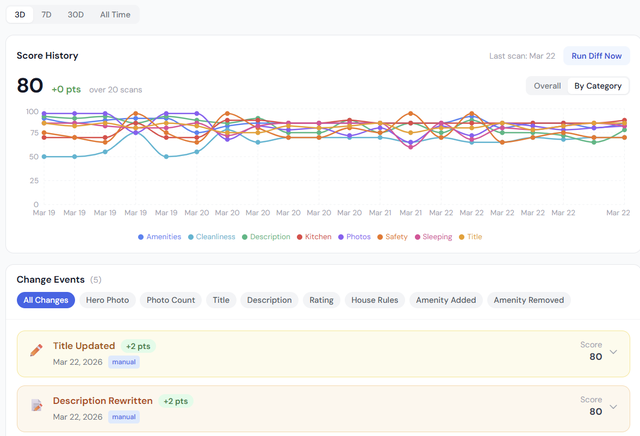
Task: Switch chart to Overall view
Action: pos(547,86)
